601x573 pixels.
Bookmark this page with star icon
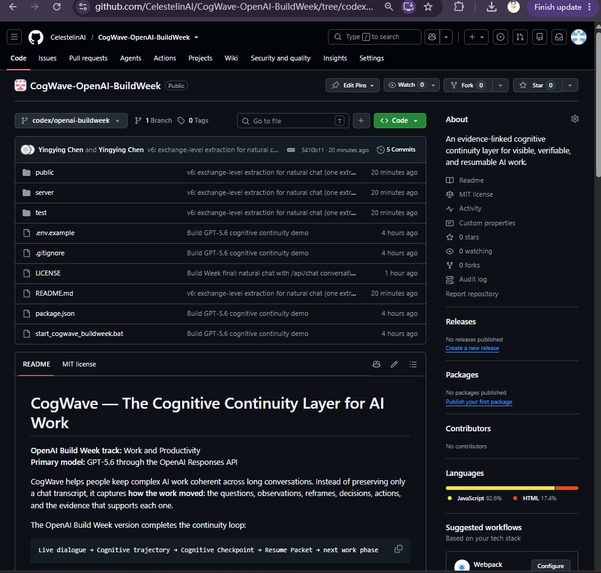coord(428,7)
